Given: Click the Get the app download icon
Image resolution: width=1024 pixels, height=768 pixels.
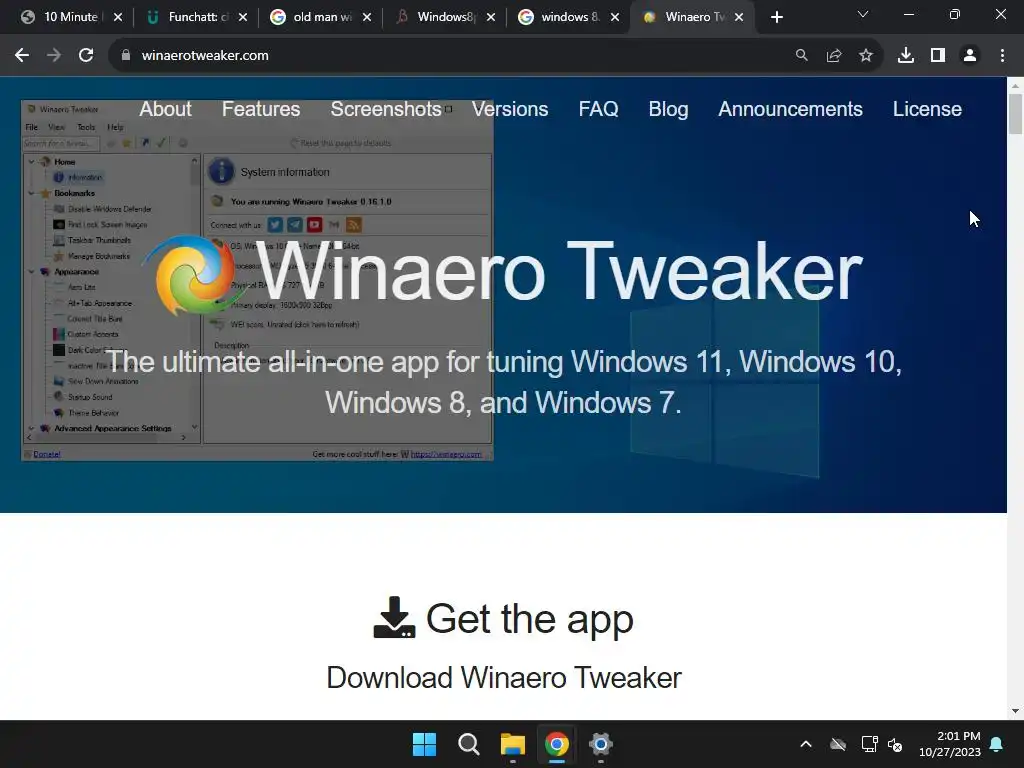Looking at the screenshot, I should (x=394, y=617).
